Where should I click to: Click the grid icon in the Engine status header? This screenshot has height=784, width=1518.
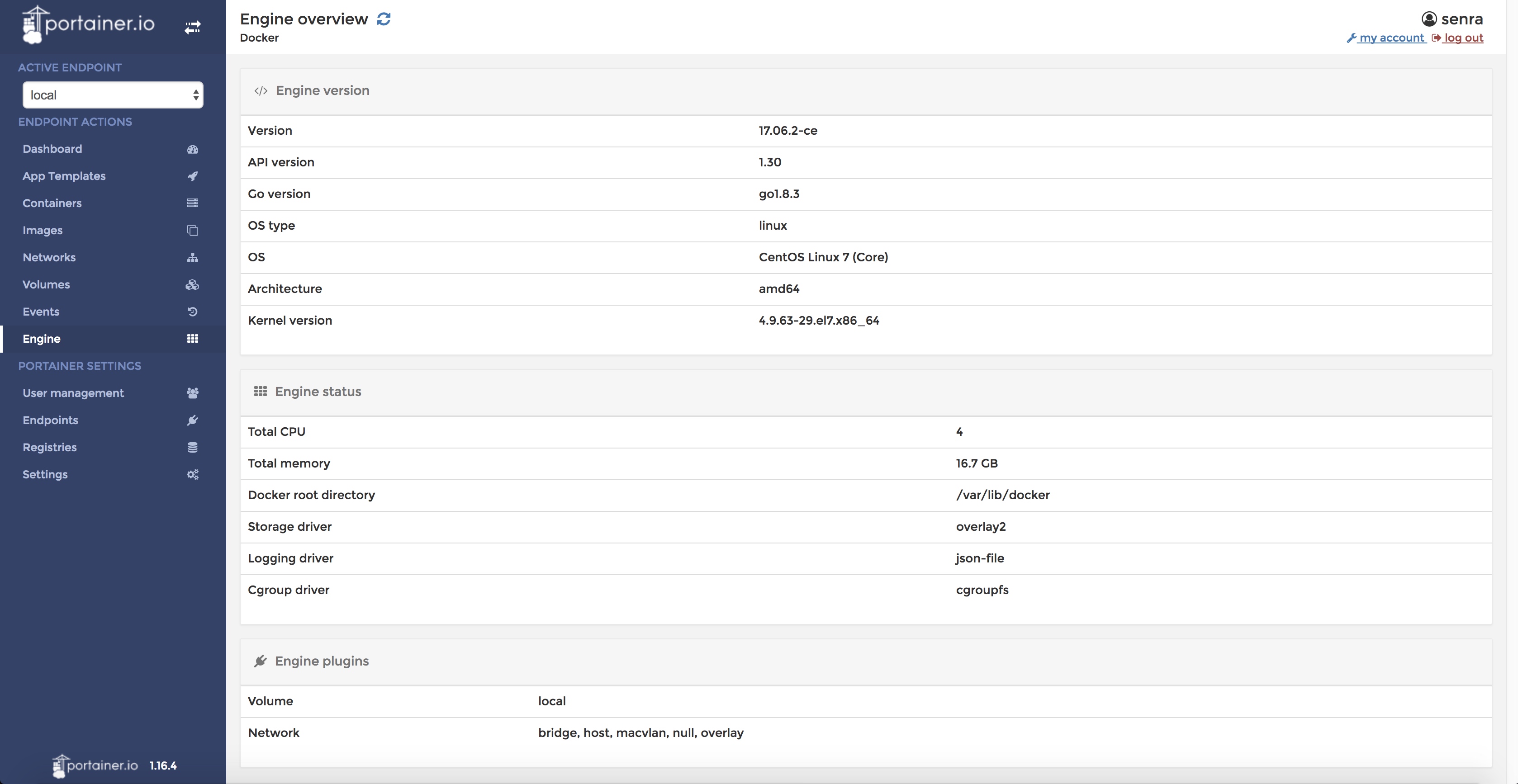(x=260, y=392)
